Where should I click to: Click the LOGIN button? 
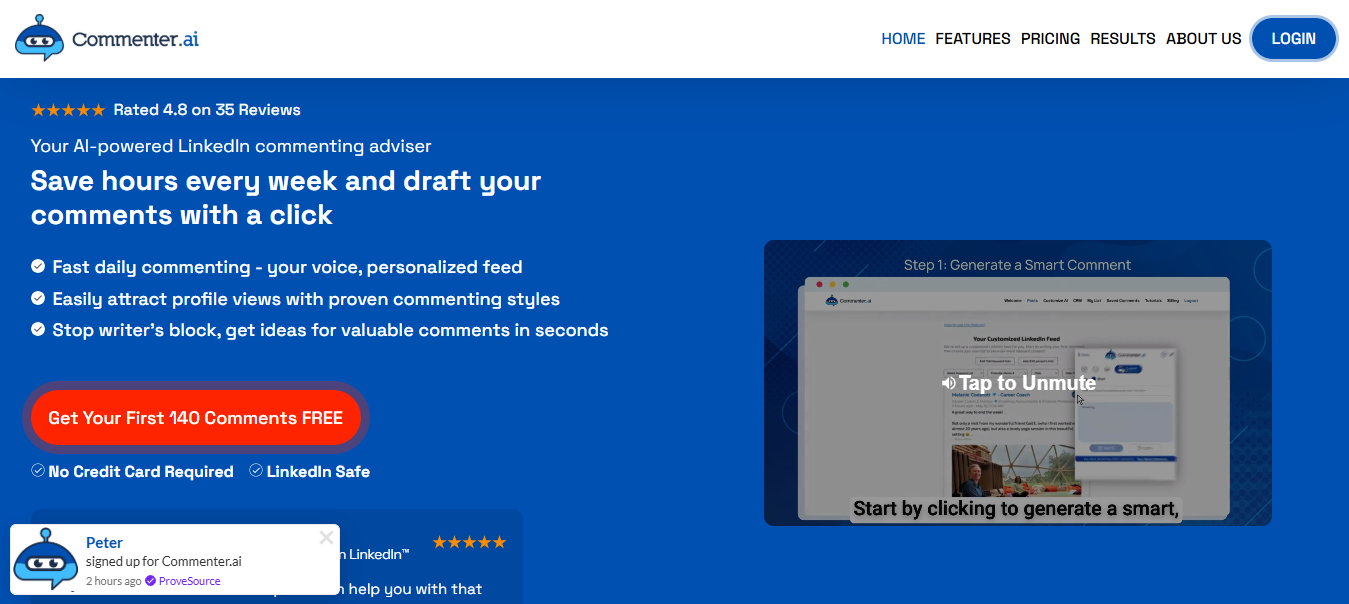pos(1294,39)
